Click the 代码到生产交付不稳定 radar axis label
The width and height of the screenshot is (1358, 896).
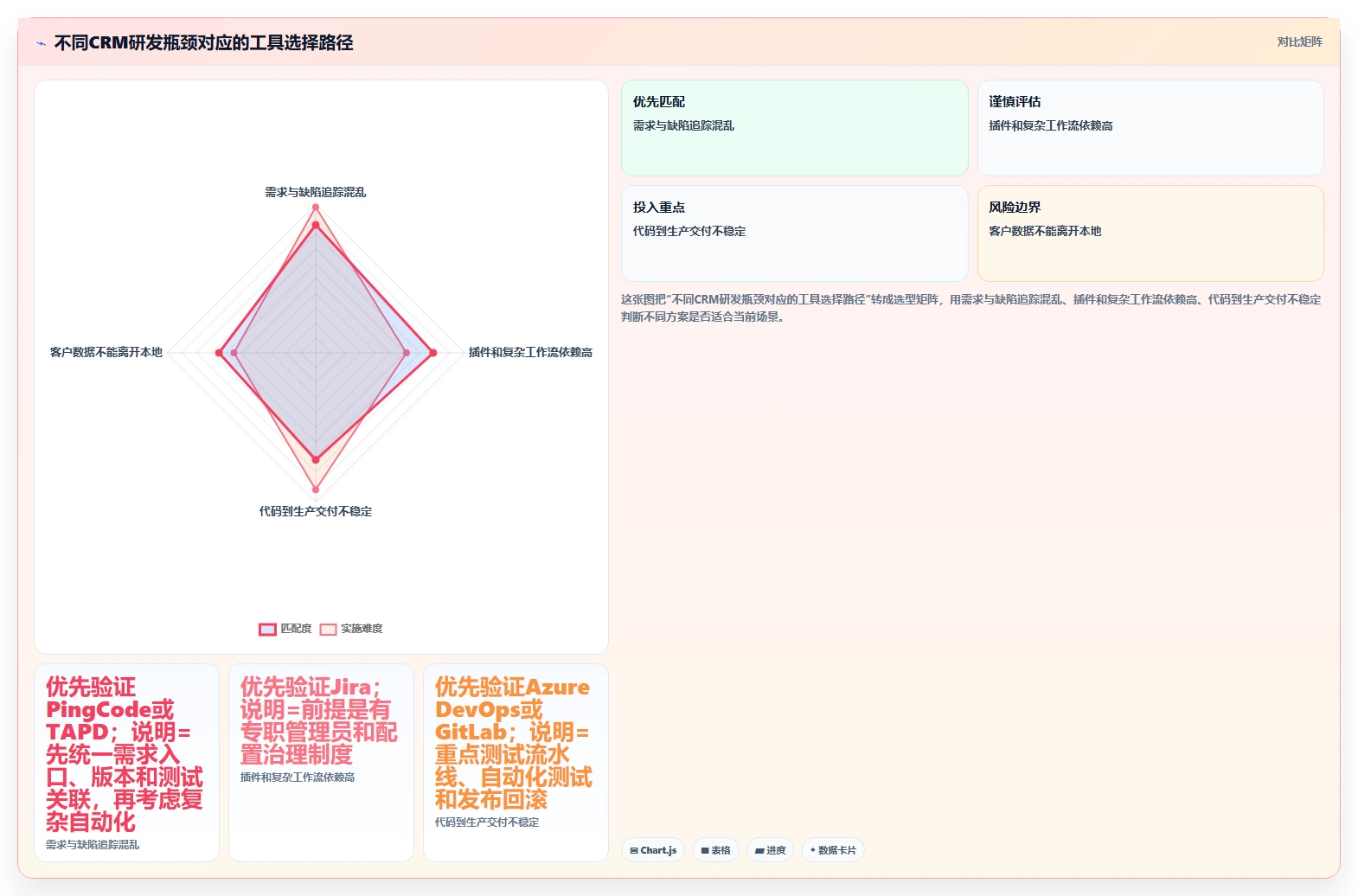pos(316,511)
